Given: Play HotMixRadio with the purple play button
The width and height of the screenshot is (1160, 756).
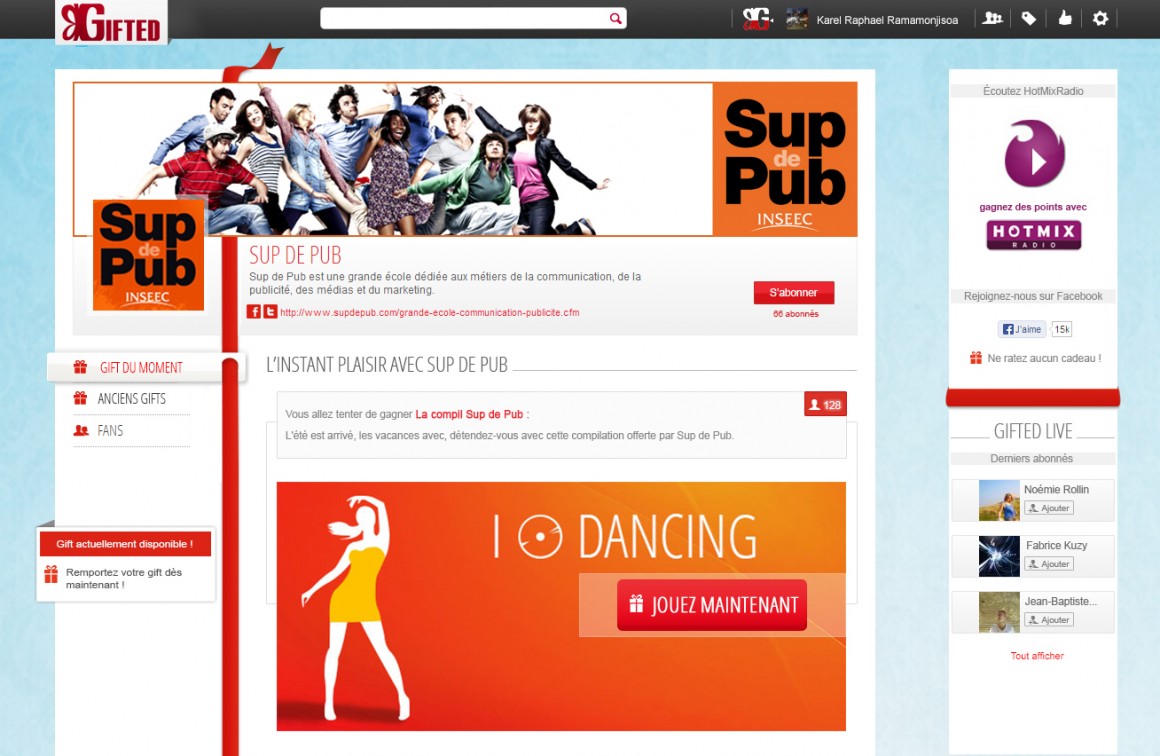Looking at the screenshot, I should coord(1034,154).
